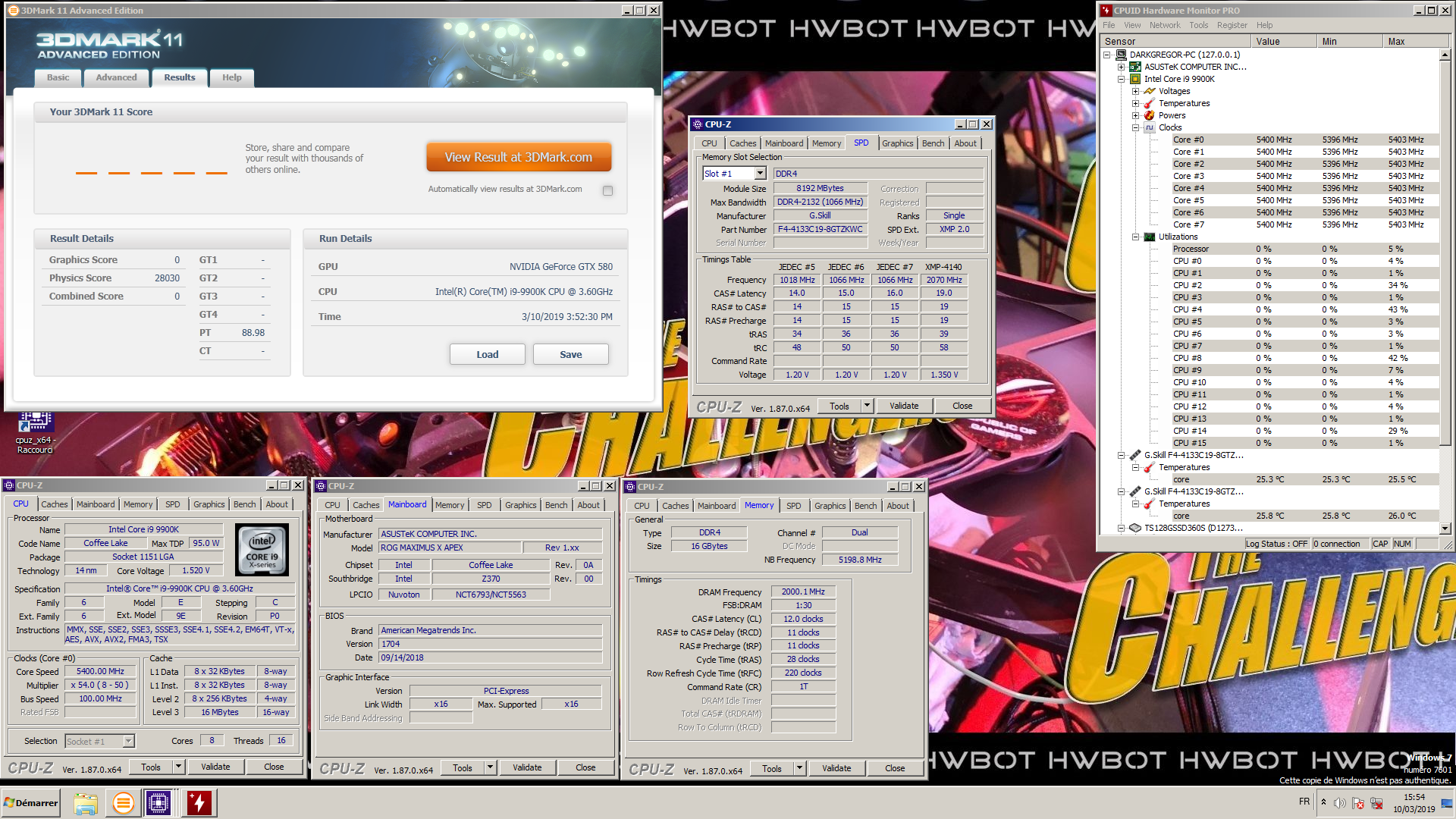Image resolution: width=1456 pixels, height=819 pixels.
Task: Open Tools dropdown arrow in SPD CPU-Z window
Action: coord(867,406)
